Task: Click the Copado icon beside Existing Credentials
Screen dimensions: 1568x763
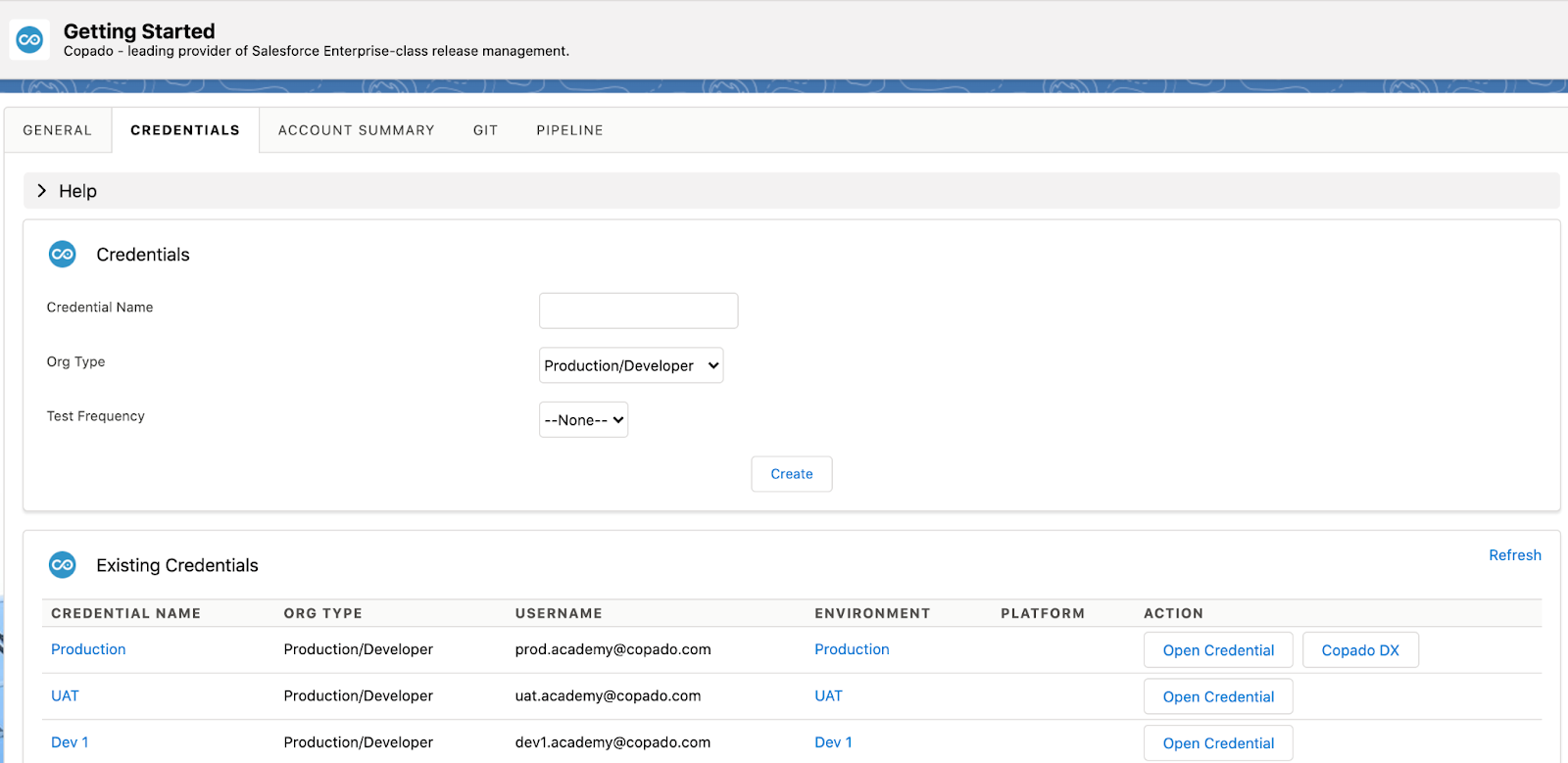Action: [63, 565]
